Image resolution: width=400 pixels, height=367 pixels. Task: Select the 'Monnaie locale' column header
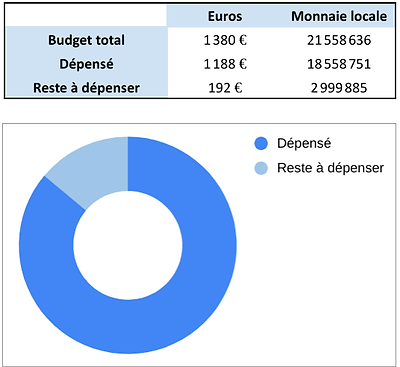click(x=339, y=16)
